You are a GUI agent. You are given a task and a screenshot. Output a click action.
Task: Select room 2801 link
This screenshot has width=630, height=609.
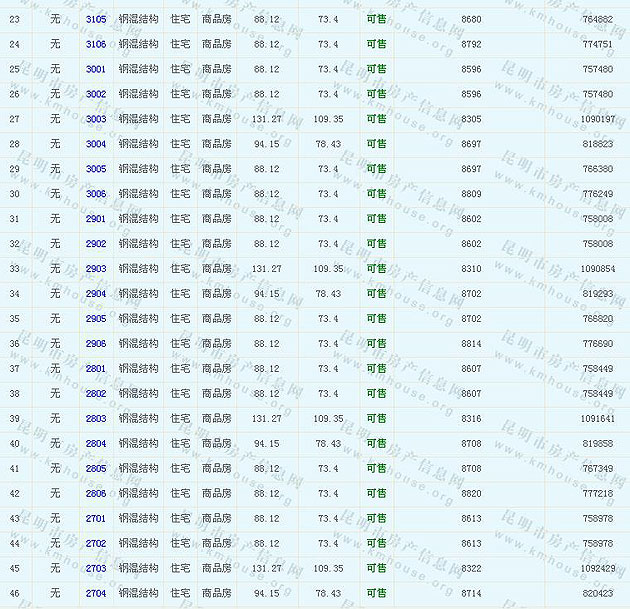tap(96, 369)
